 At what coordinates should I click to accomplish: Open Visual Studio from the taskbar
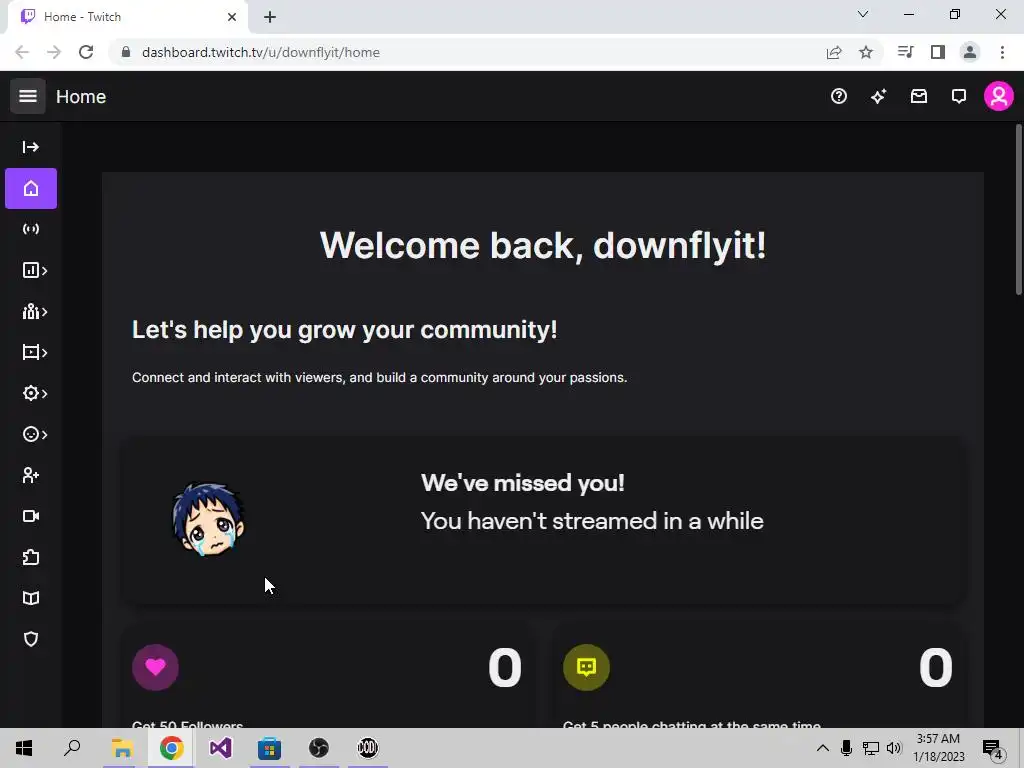pos(220,748)
